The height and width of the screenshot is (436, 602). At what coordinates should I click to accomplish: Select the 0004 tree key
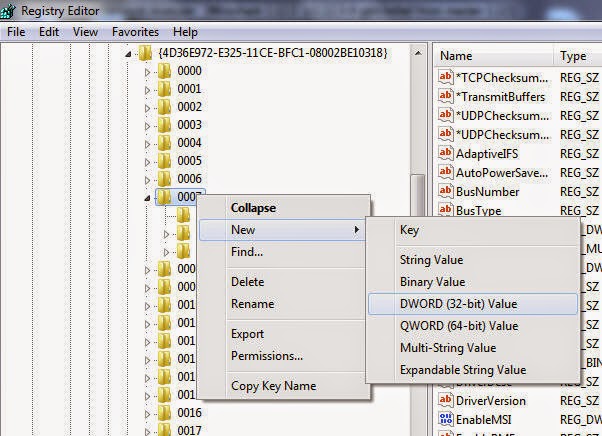pyautogui.click(x=189, y=143)
